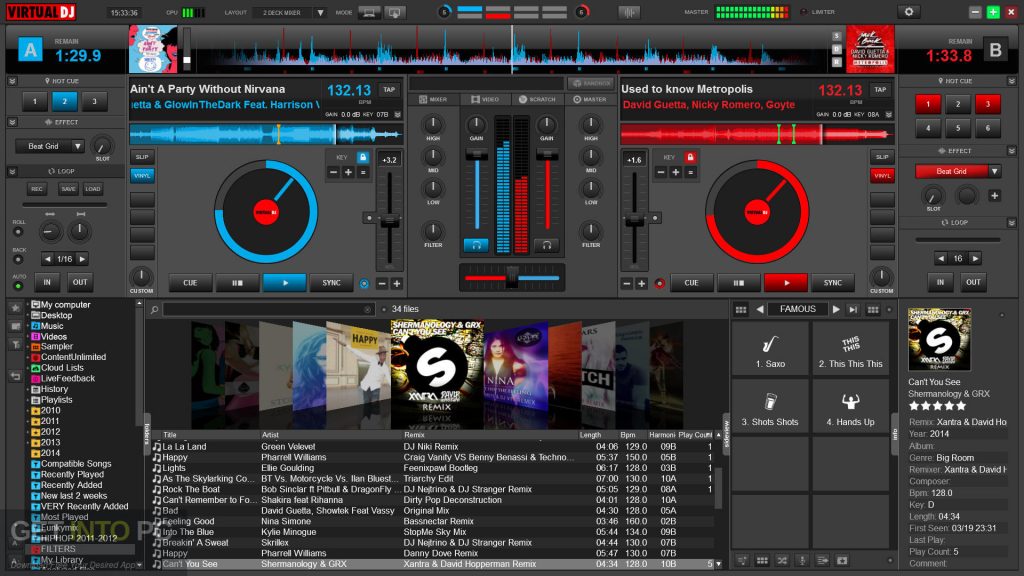Screen dimensions: 1024x576
Task: Start deck B with the red play button
Action: point(786,283)
